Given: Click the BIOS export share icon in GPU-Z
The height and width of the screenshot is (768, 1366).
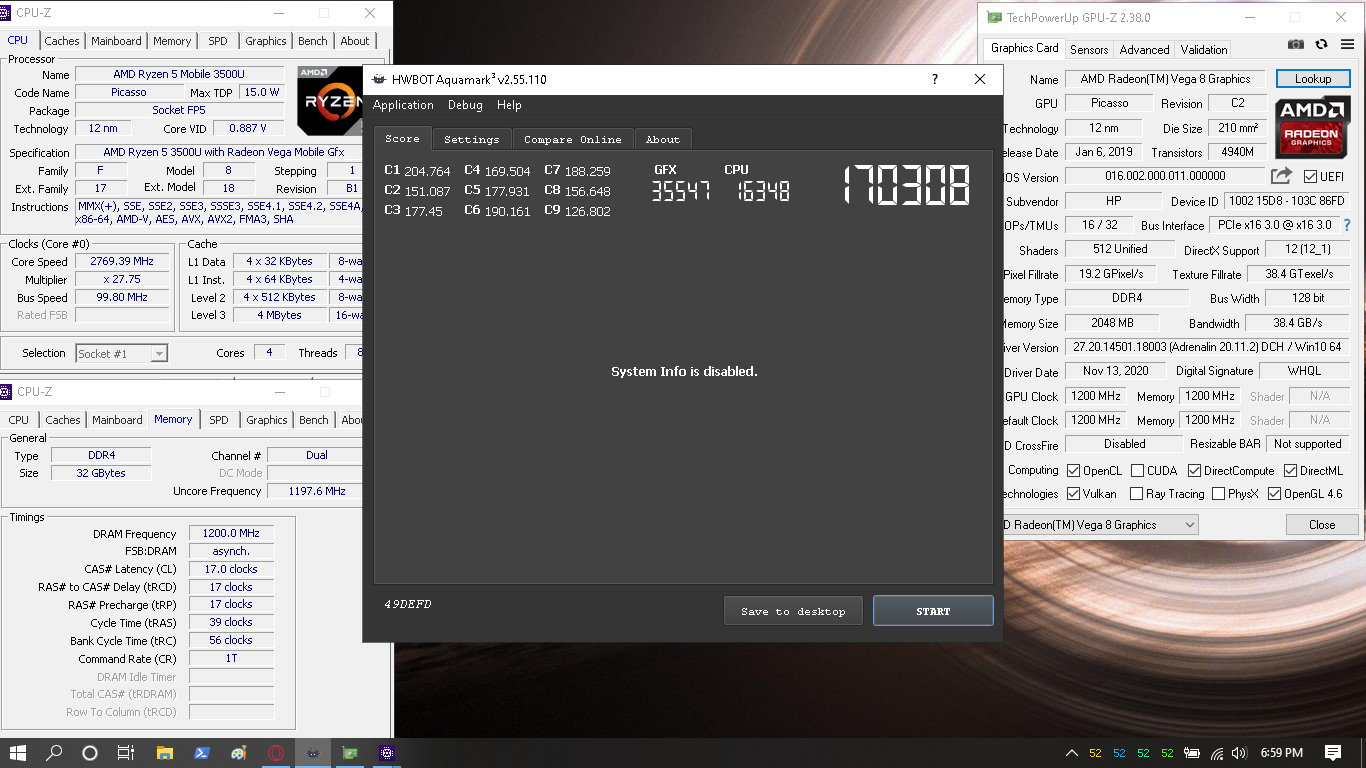Looking at the screenshot, I should point(1281,176).
